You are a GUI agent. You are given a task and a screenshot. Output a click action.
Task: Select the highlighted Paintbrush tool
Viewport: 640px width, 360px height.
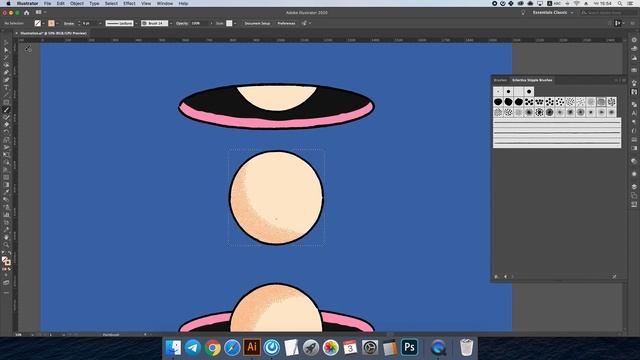(6, 110)
